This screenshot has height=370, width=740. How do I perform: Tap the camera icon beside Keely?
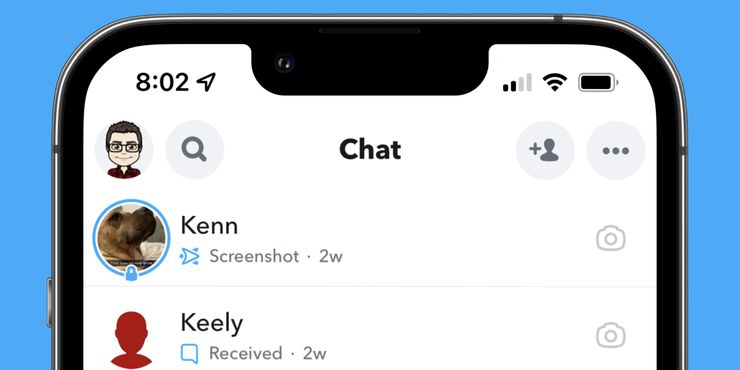point(611,336)
